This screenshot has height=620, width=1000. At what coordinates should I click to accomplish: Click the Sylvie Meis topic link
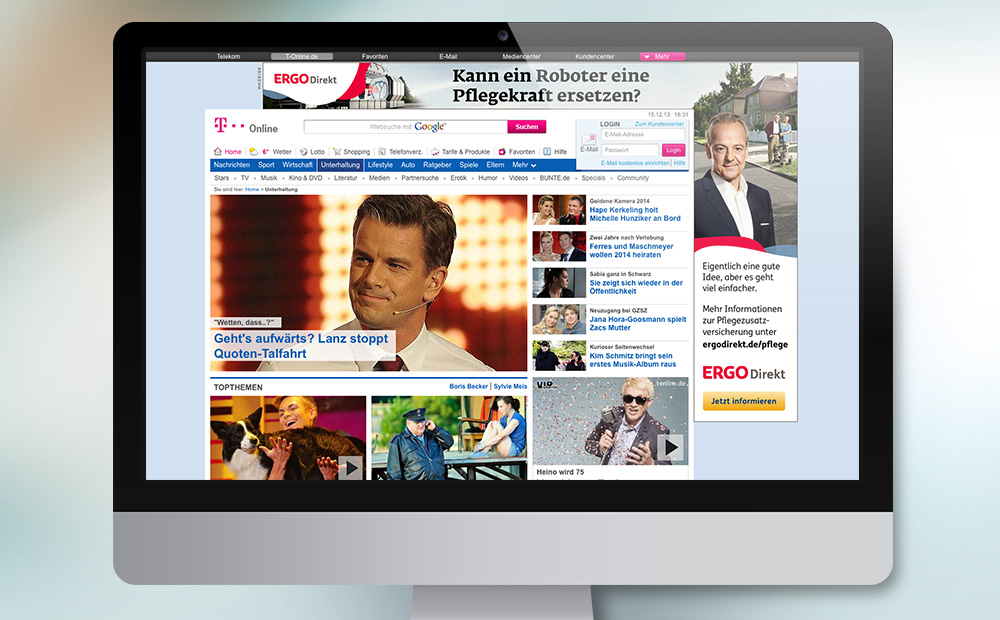pyautogui.click(x=510, y=387)
